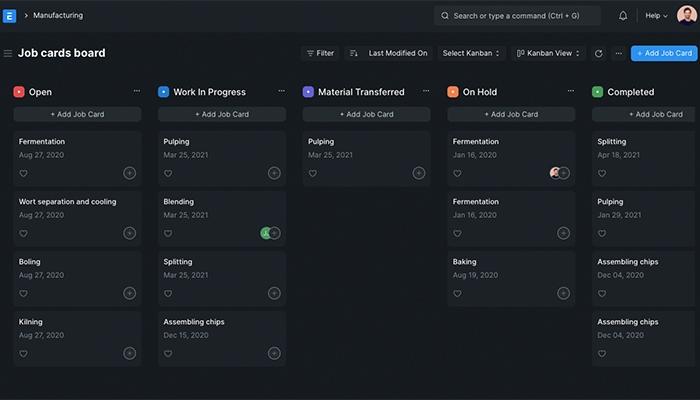
Task: Add a job card in Material Transferred column
Action: point(367,114)
